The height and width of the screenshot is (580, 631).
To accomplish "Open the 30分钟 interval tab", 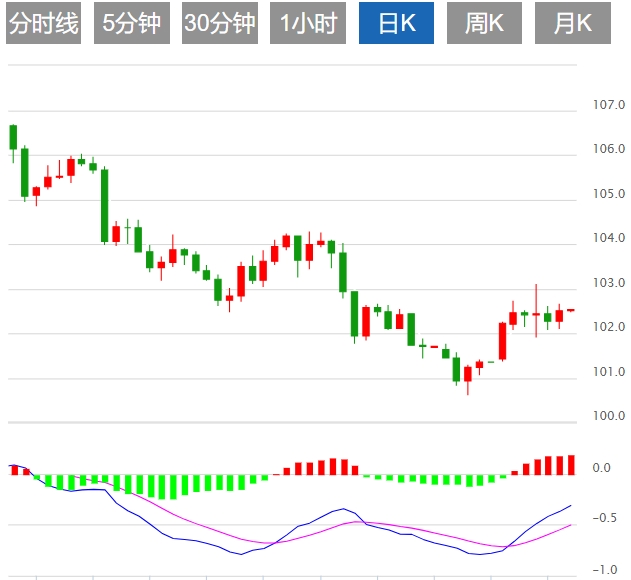I will coord(220,24).
